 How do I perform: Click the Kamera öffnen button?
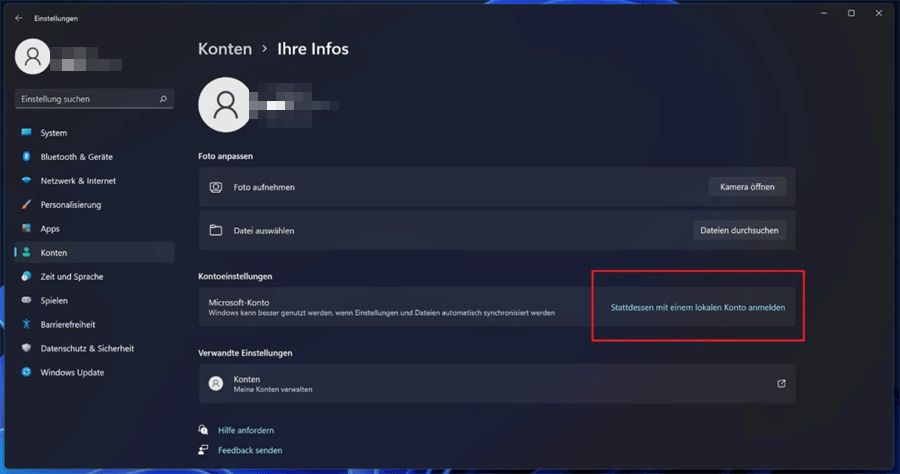click(x=747, y=187)
